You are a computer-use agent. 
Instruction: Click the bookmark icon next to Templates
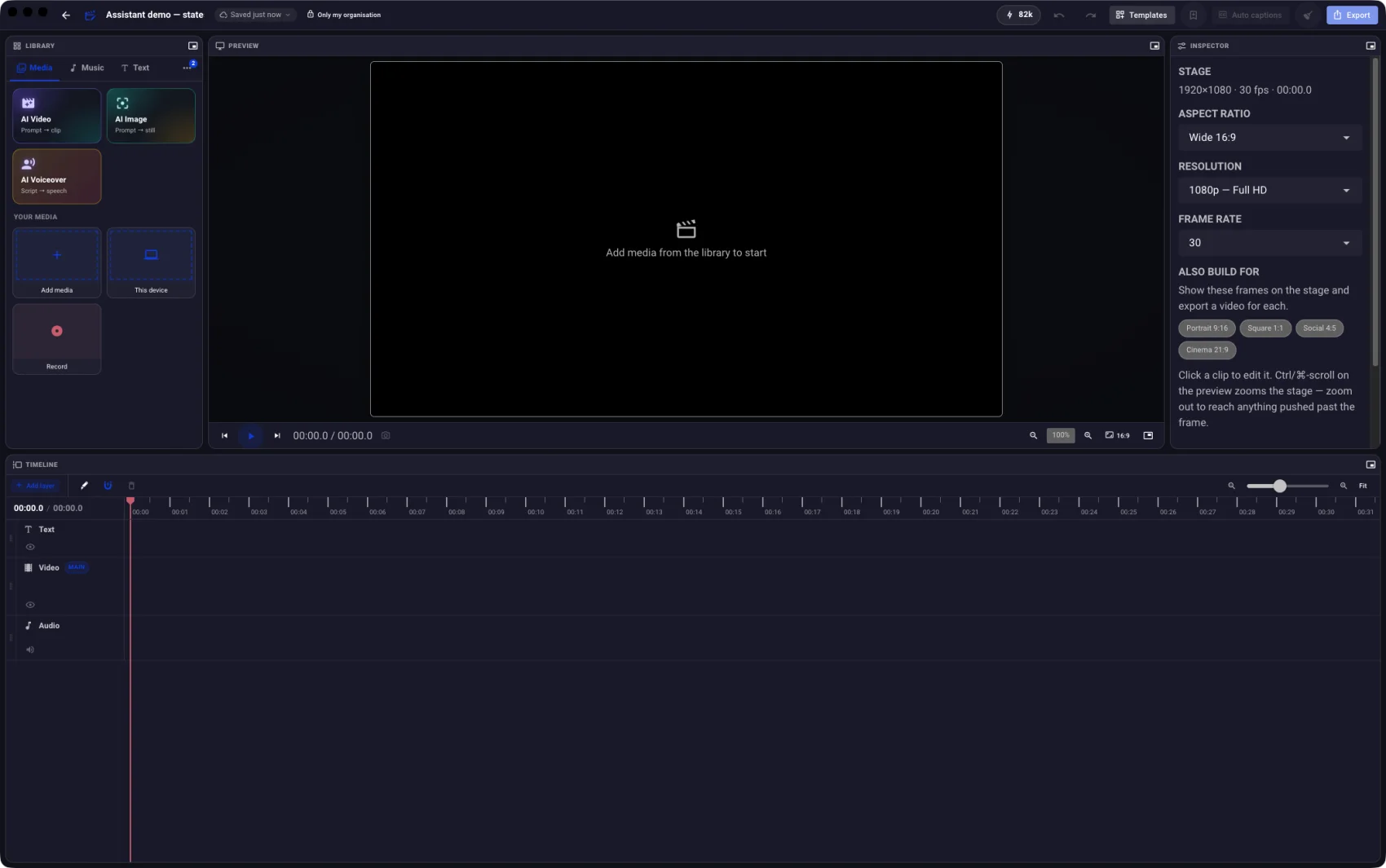[x=1193, y=15]
